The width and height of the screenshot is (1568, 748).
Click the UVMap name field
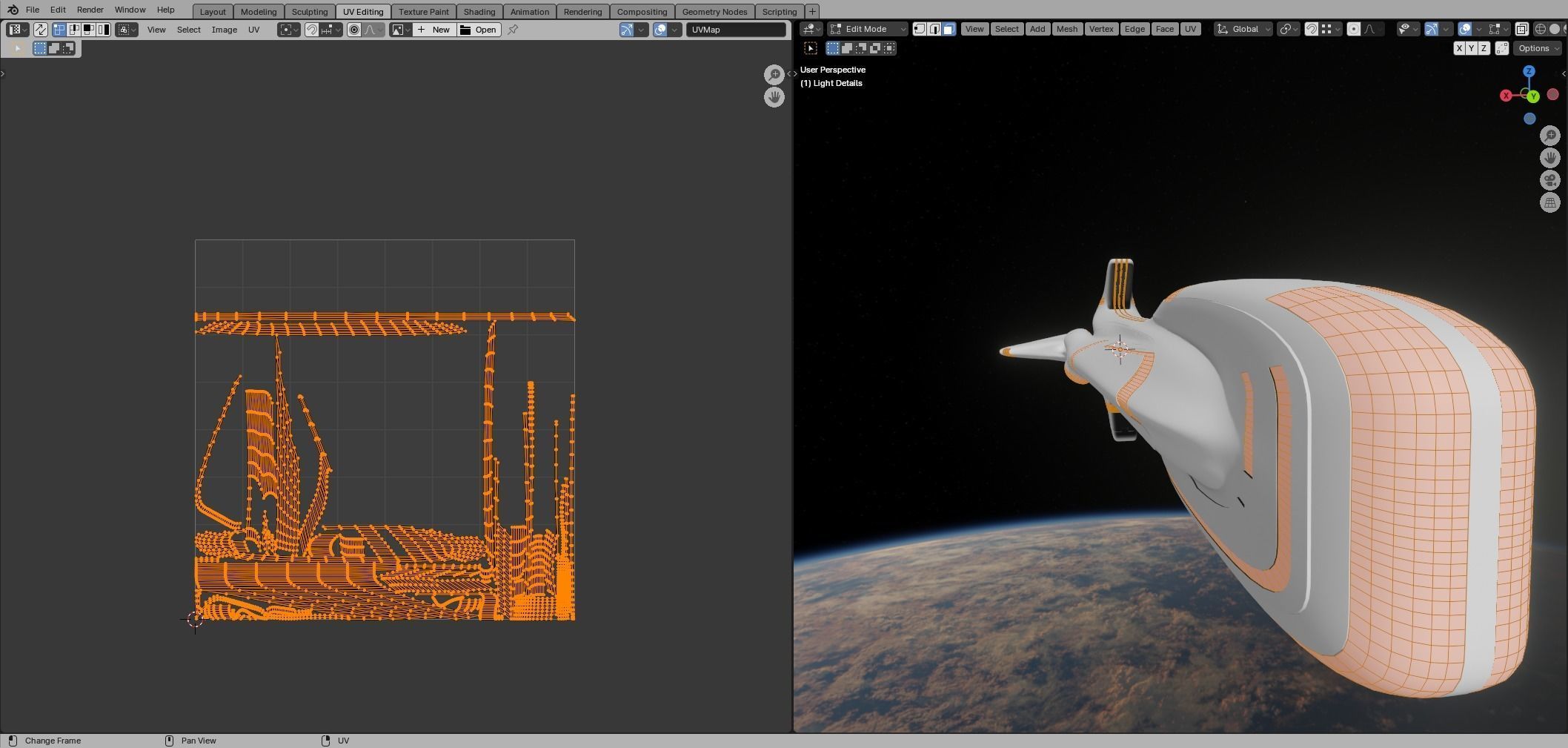click(x=736, y=30)
